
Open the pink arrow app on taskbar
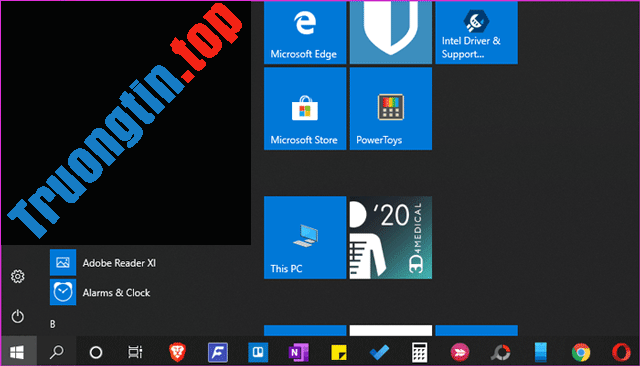coord(460,352)
